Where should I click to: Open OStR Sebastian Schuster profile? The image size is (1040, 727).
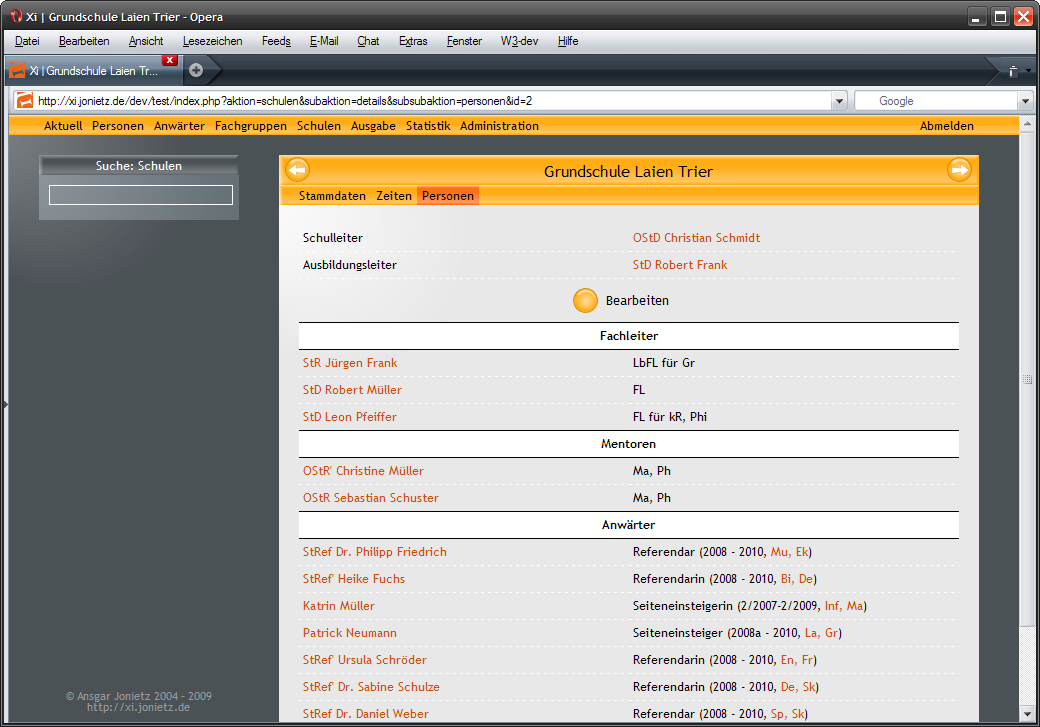coord(371,498)
